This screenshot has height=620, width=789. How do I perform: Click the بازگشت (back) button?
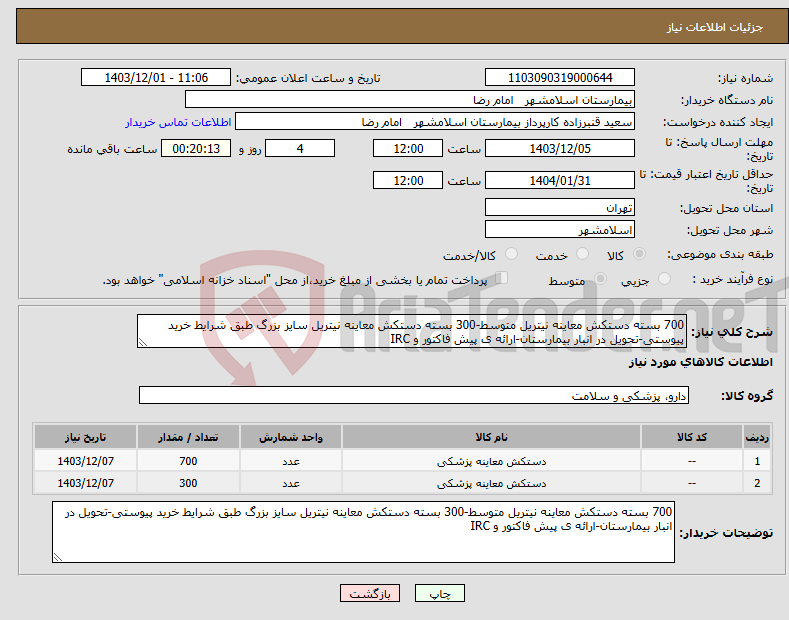click(370, 594)
